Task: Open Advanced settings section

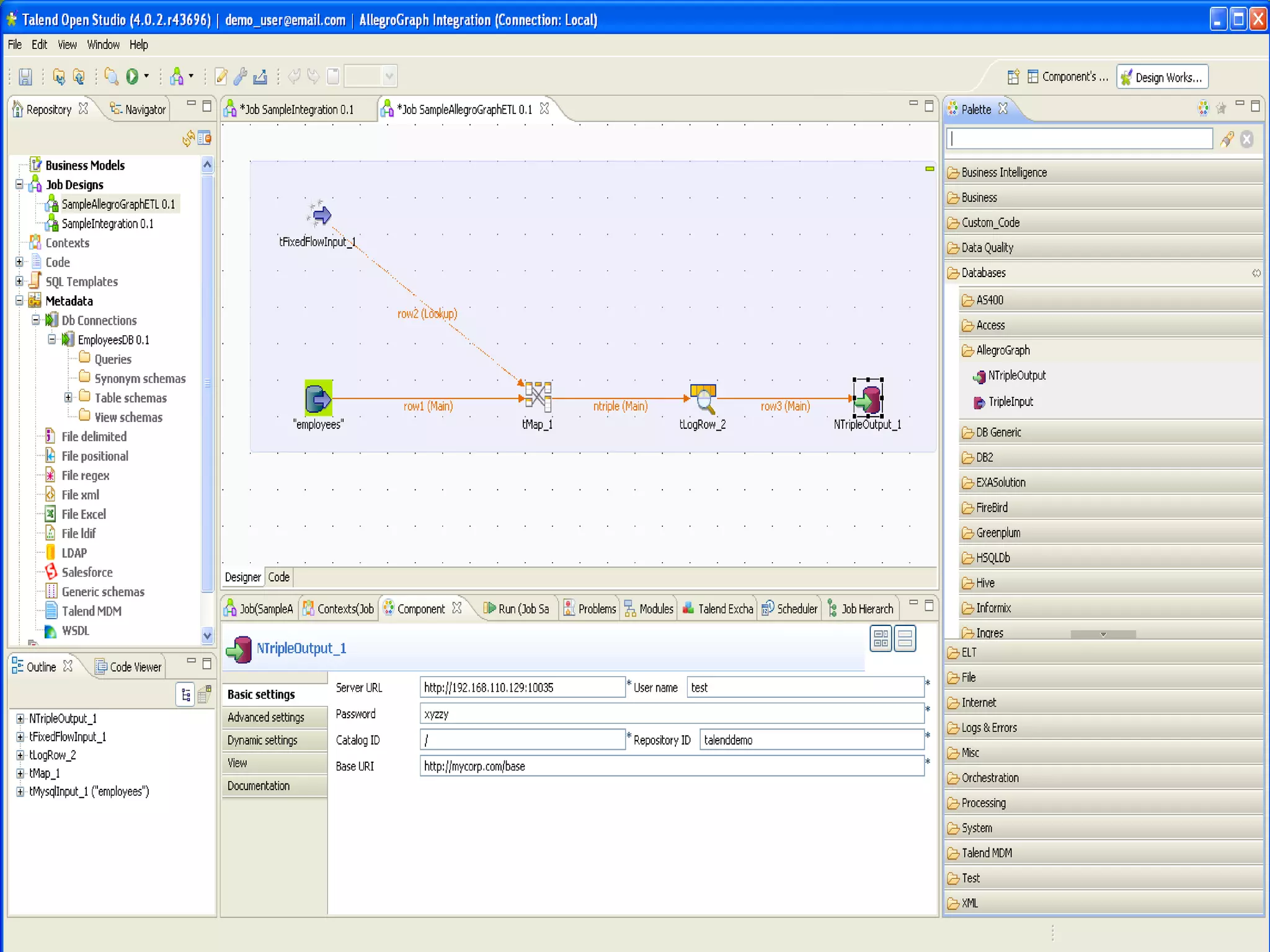Action: point(266,717)
